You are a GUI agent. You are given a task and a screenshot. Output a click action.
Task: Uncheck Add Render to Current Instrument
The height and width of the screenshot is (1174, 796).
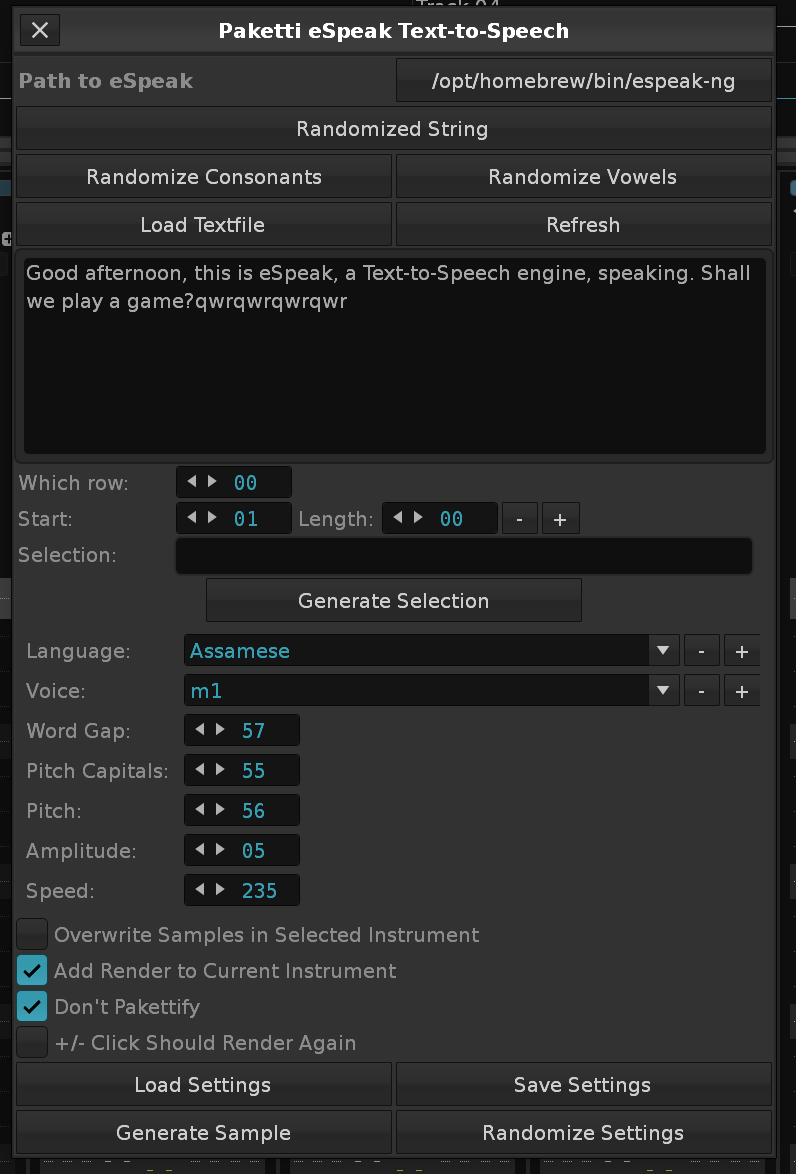click(x=32, y=971)
